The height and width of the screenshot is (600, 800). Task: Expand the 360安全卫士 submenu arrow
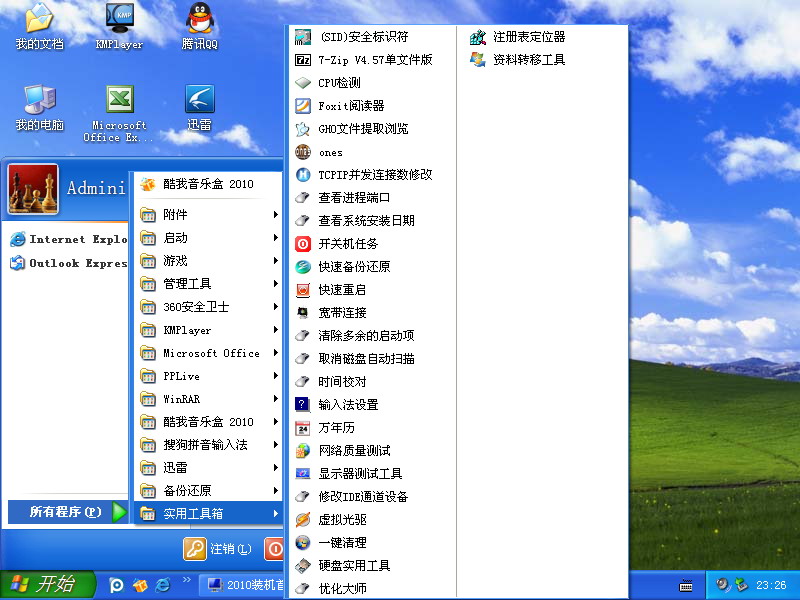(x=276, y=306)
